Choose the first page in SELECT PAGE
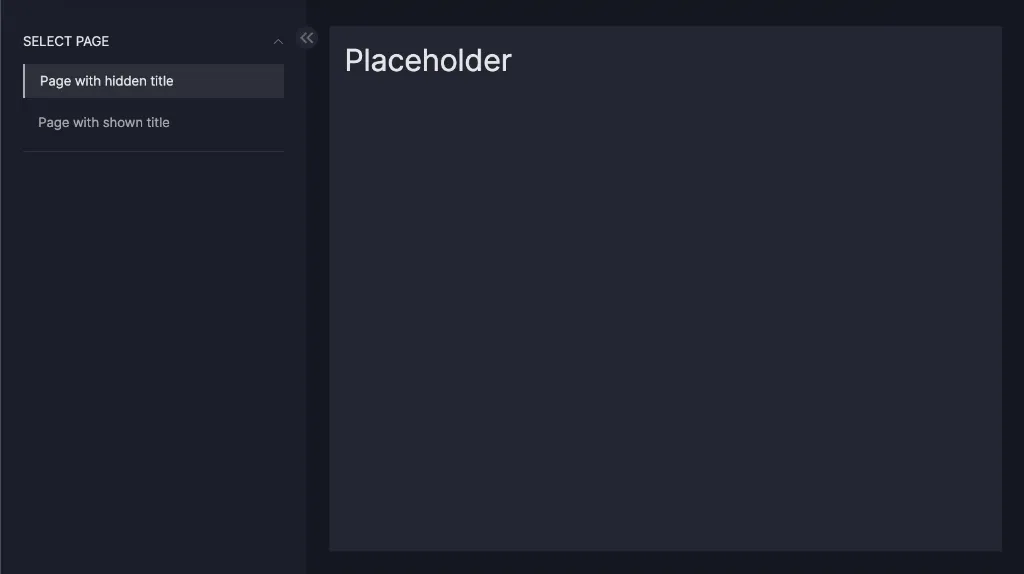 coord(107,81)
